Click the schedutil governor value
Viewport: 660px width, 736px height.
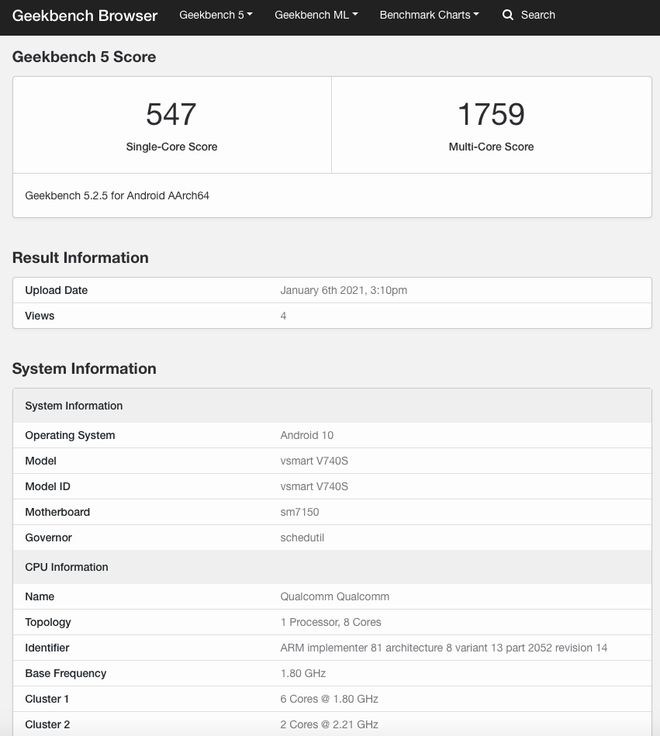(302, 538)
